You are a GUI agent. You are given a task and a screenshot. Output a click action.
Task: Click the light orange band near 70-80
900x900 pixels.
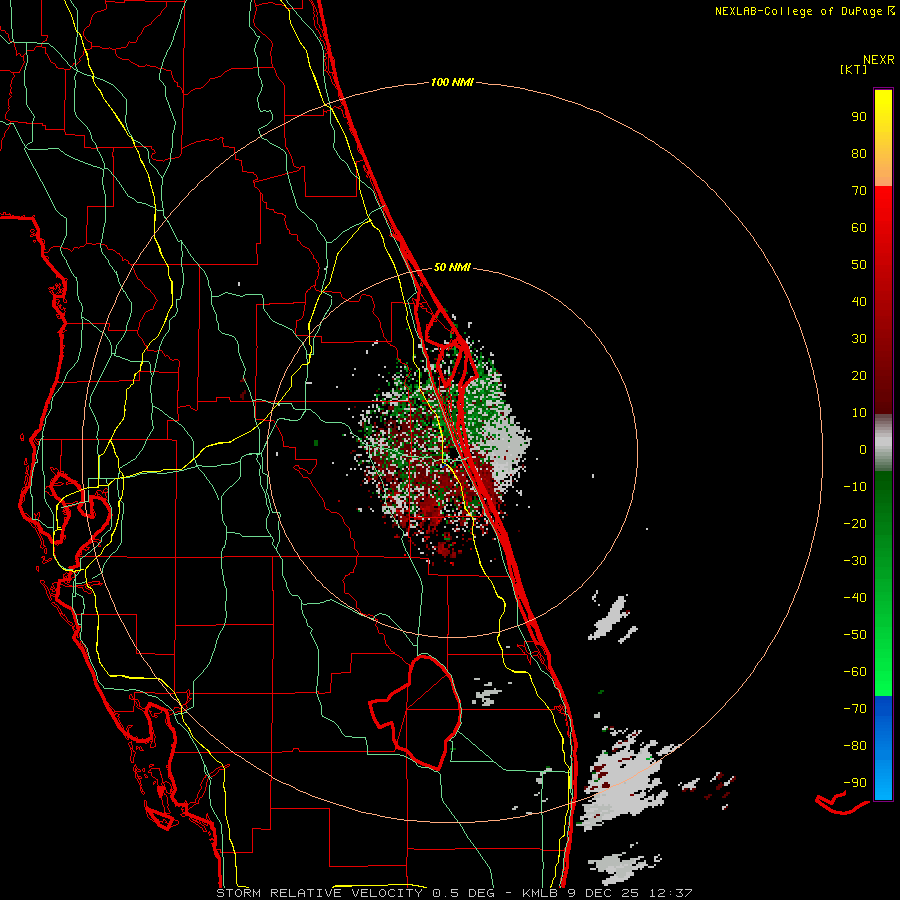click(883, 166)
